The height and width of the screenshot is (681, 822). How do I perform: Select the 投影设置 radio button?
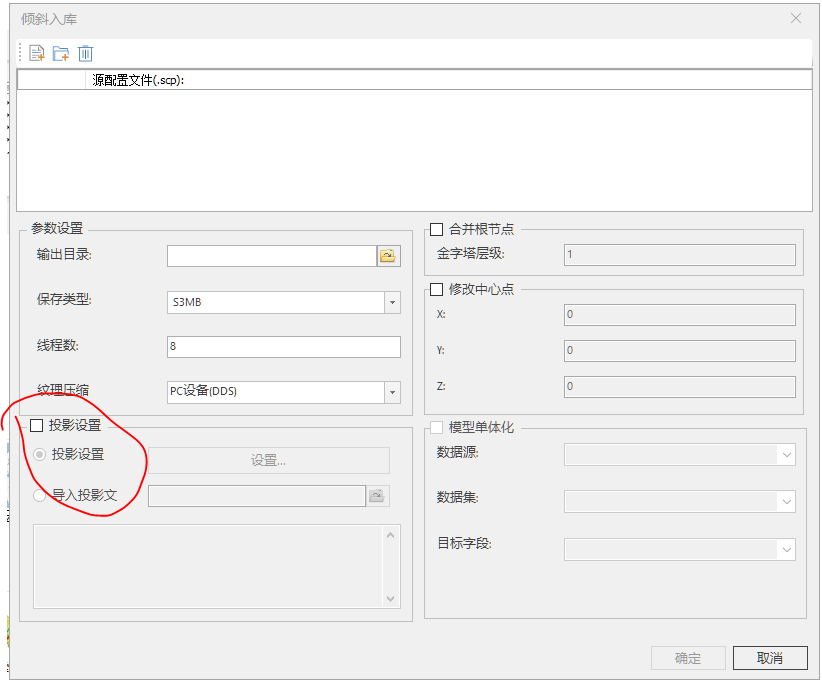click(x=40, y=454)
